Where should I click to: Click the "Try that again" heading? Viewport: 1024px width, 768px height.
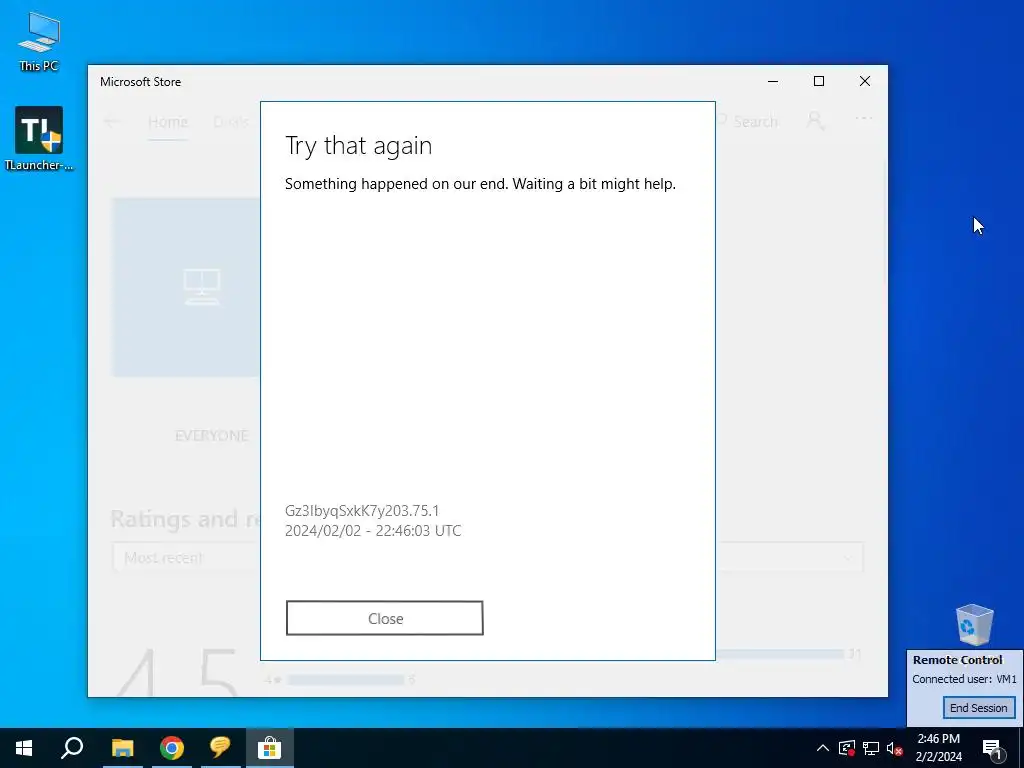359,145
